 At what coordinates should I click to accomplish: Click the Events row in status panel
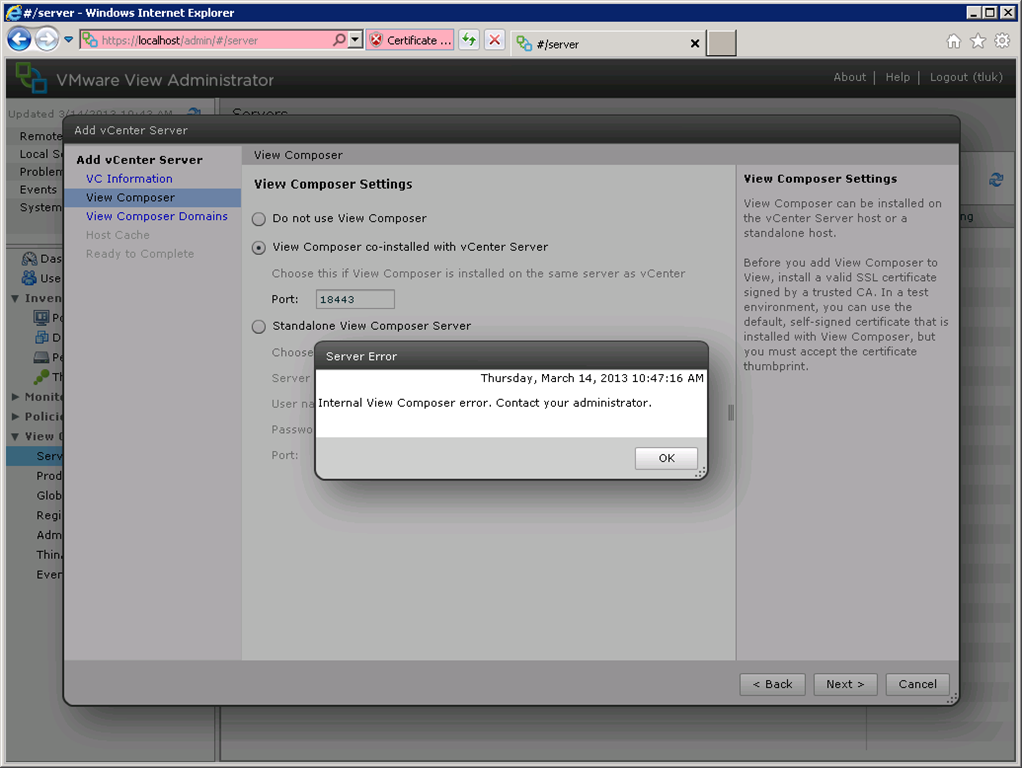coord(38,190)
